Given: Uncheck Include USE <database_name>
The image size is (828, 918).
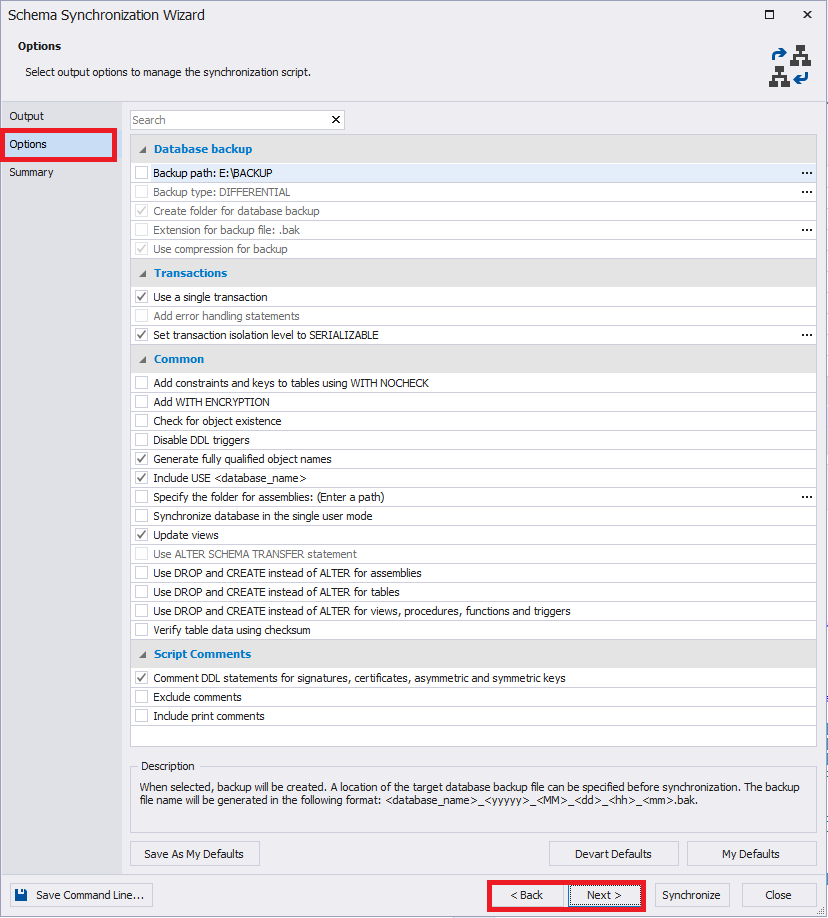Looking at the screenshot, I should click(141, 478).
